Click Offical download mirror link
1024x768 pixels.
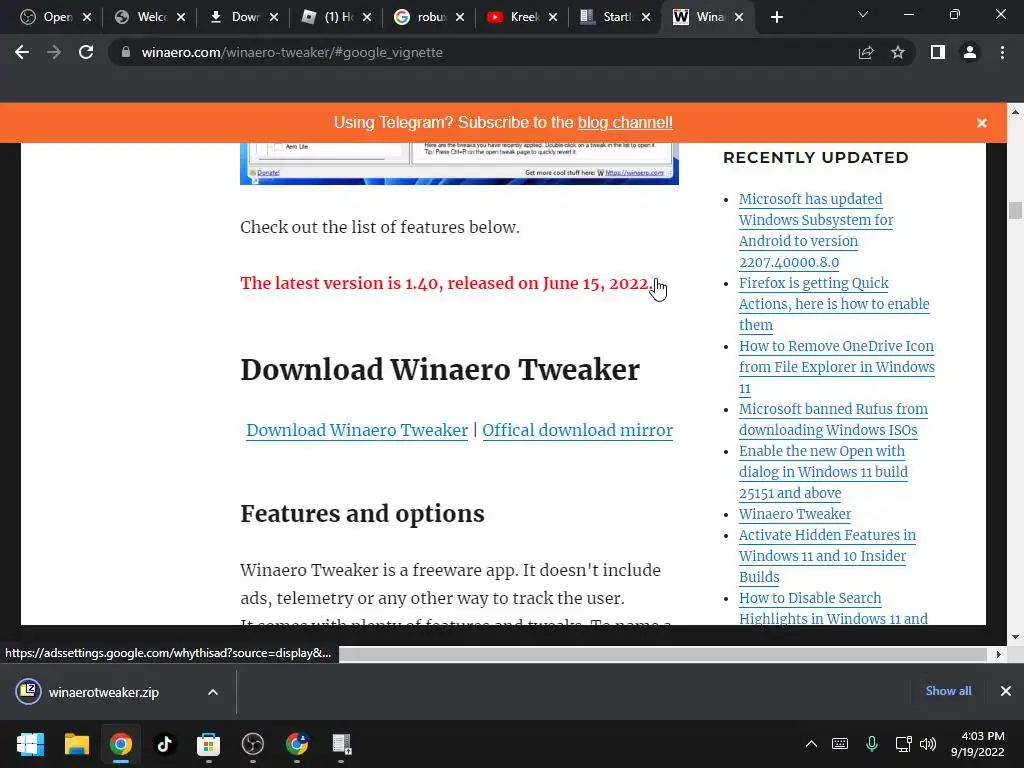coord(577,430)
